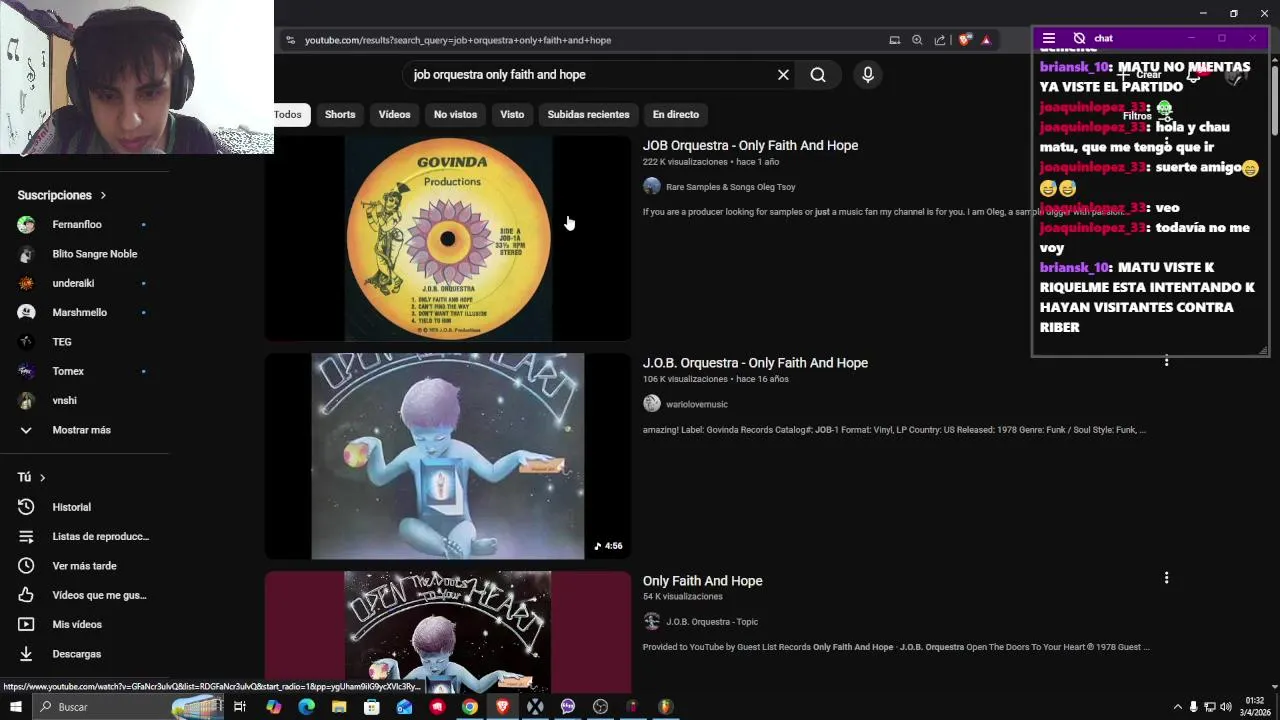Select the Shorts filter chip
Viewport: 1280px width, 720px height.
click(340, 114)
